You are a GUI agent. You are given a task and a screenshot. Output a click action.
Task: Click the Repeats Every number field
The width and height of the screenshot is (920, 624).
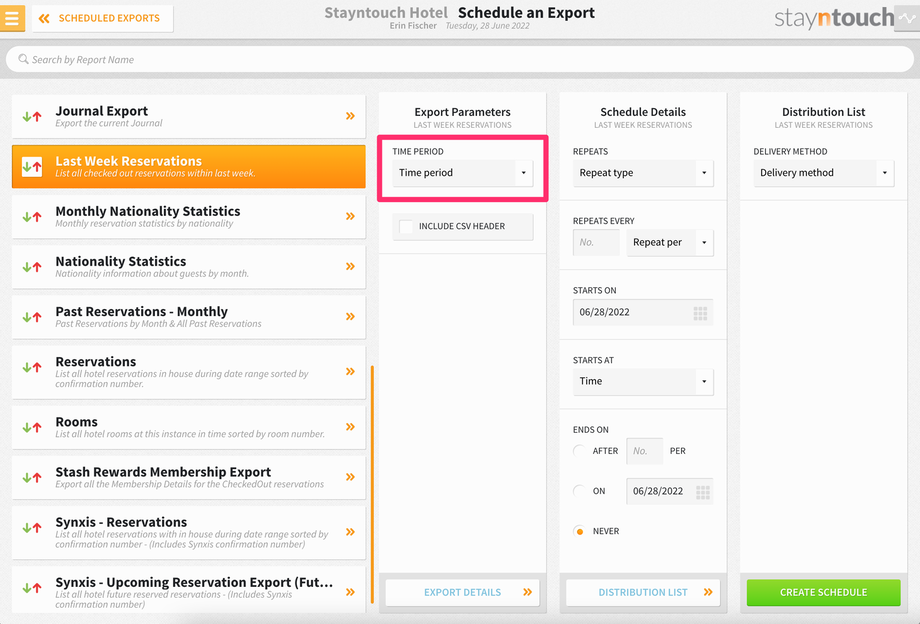point(596,242)
